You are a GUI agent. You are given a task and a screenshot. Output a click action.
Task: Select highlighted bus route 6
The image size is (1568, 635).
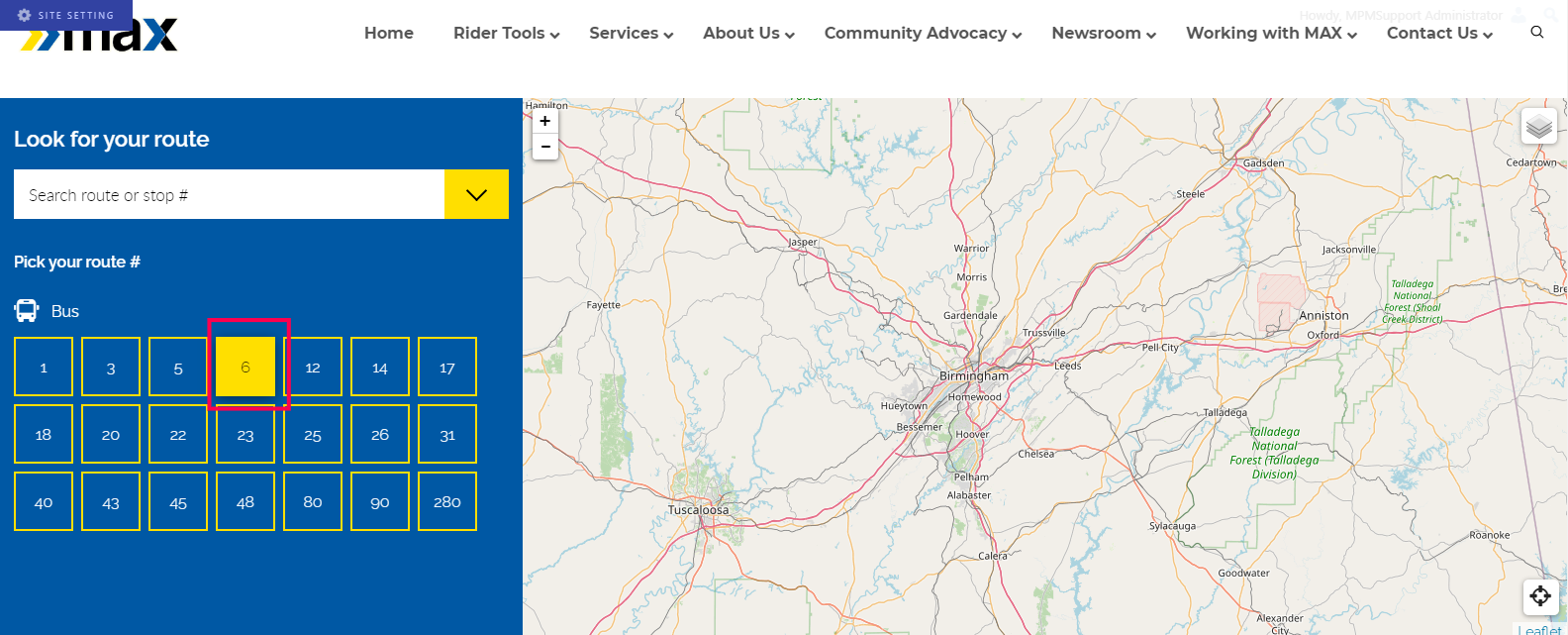point(245,367)
